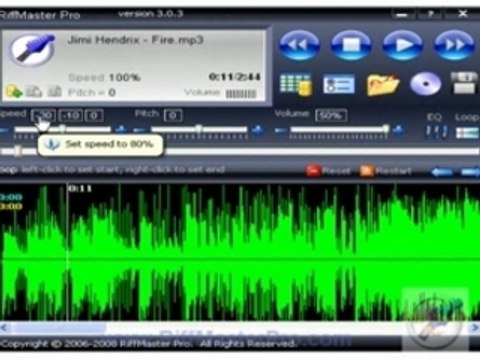Click the blue left arrow next to Restart
The image size is (480, 360).
(x=442, y=172)
